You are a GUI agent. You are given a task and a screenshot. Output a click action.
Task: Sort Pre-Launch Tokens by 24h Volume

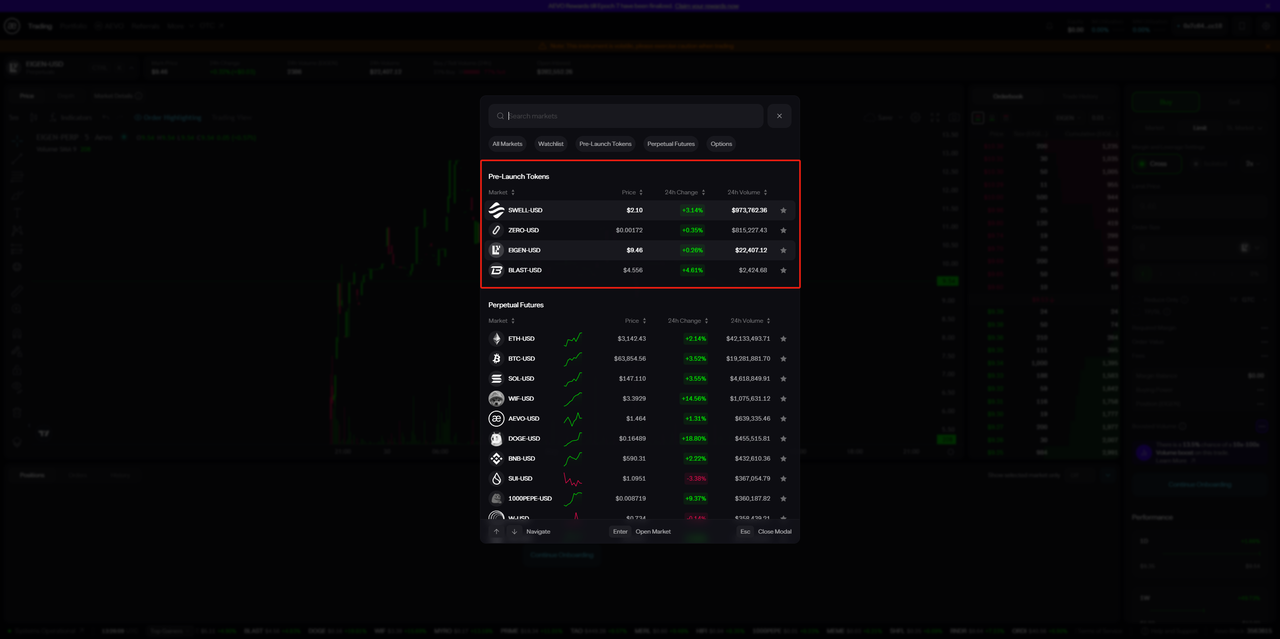coord(747,192)
